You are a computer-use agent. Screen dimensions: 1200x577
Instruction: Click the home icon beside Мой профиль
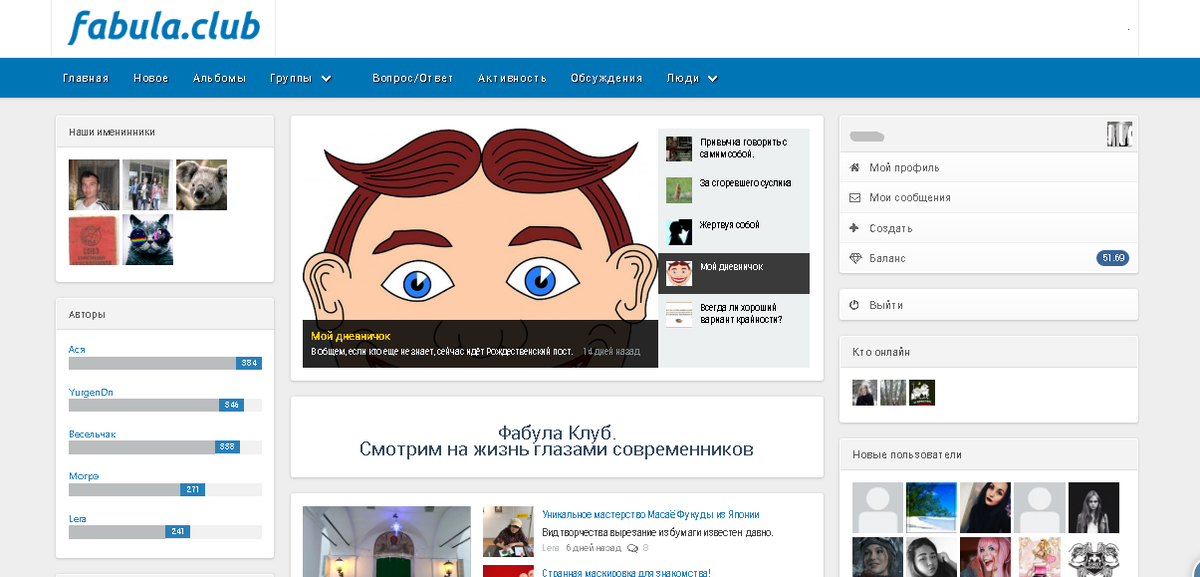[854, 168]
